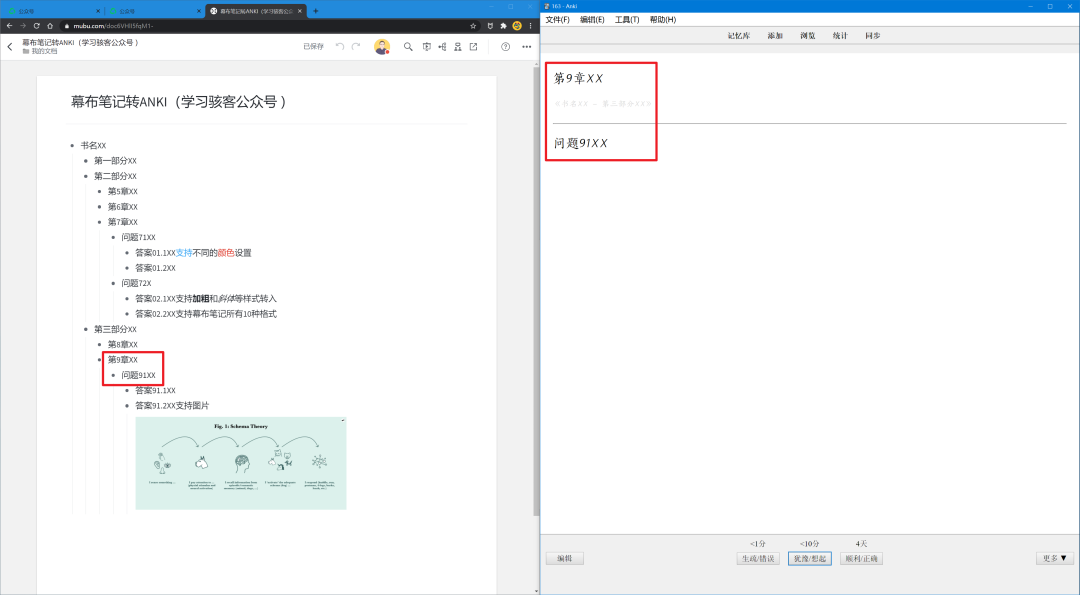The height and width of the screenshot is (595, 1080).
Task: Click the Anki 编辑 button at bottom left
Action: tap(565, 559)
